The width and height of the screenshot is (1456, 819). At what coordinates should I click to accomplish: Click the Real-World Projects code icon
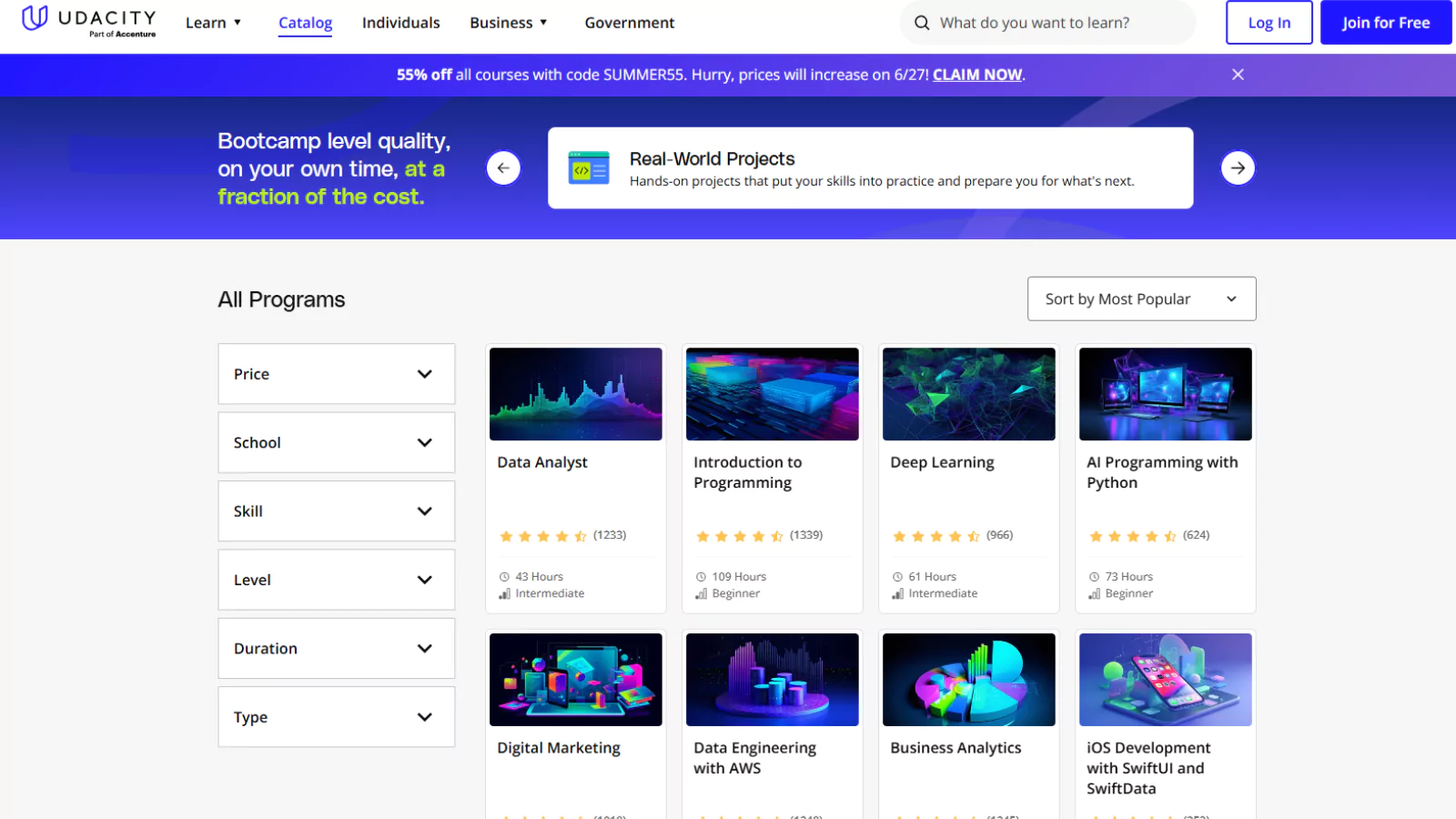click(x=589, y=167)
